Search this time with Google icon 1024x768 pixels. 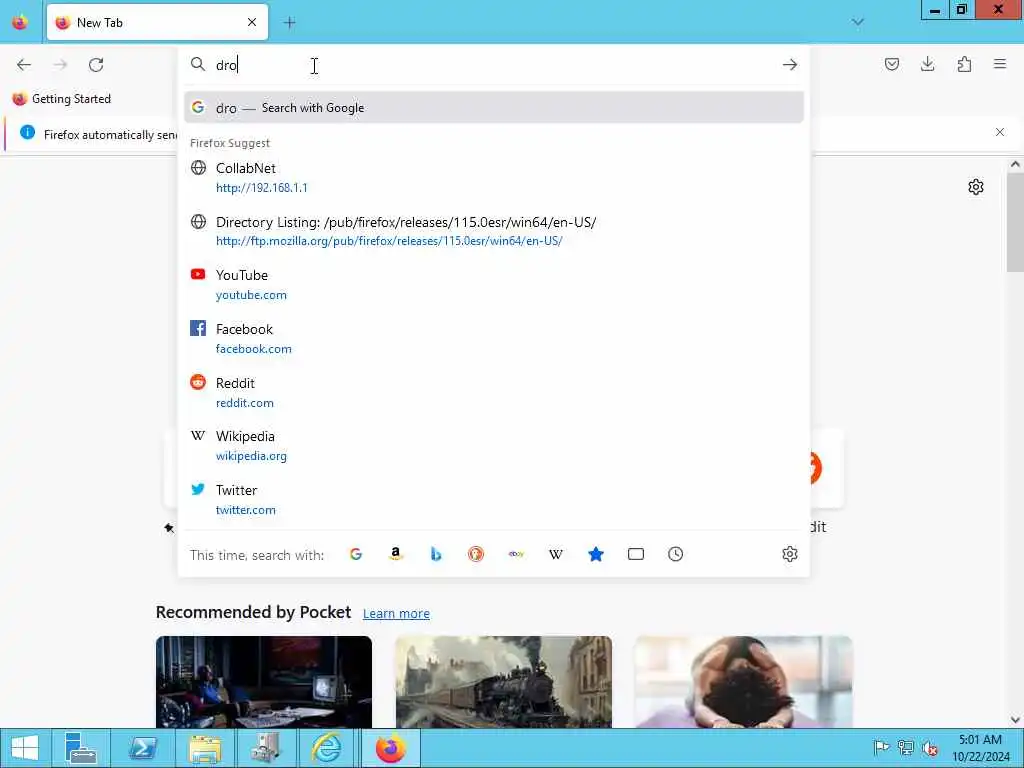pyautogui.click(x=356, y=554)
